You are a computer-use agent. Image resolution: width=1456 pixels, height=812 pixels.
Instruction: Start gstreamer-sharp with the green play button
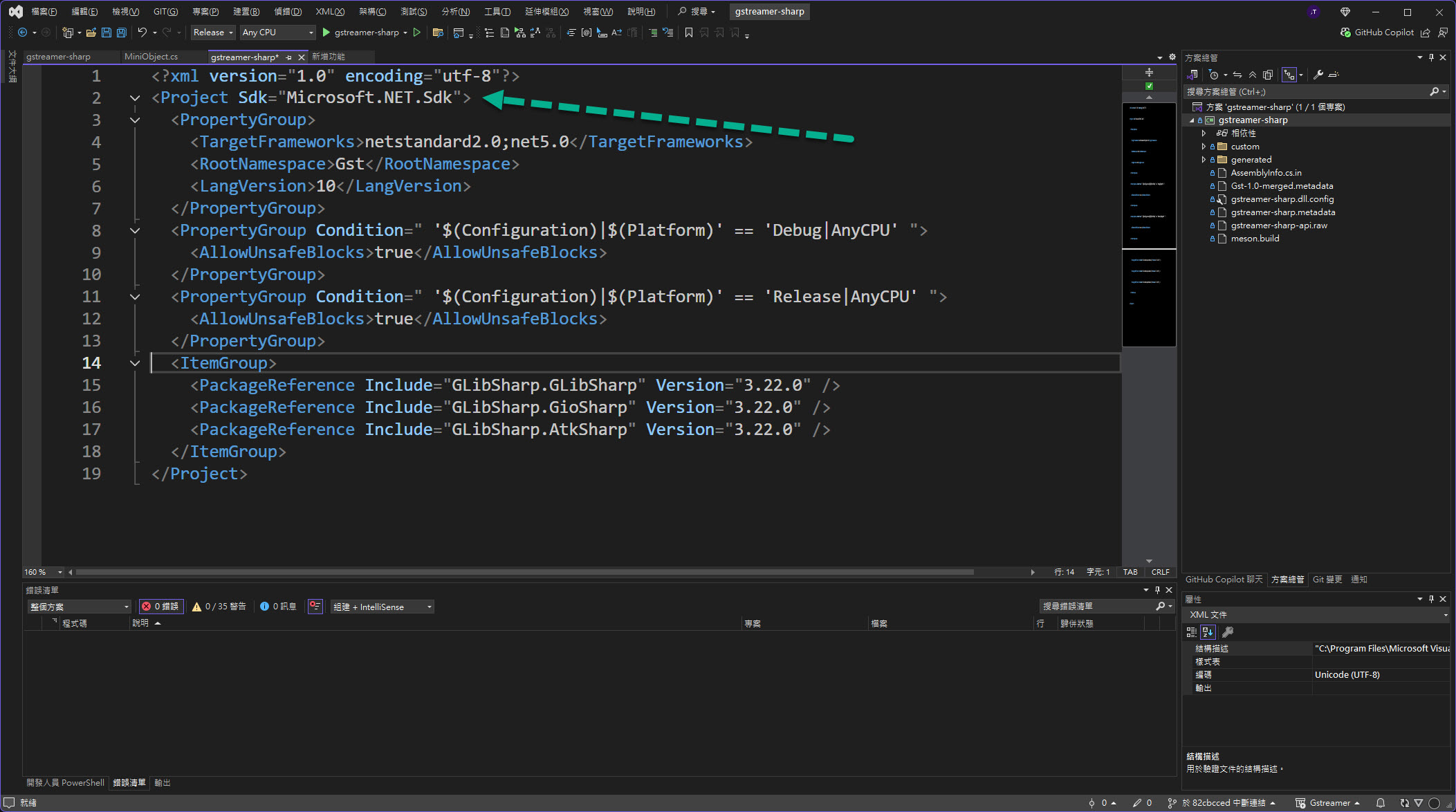[326, 33]
